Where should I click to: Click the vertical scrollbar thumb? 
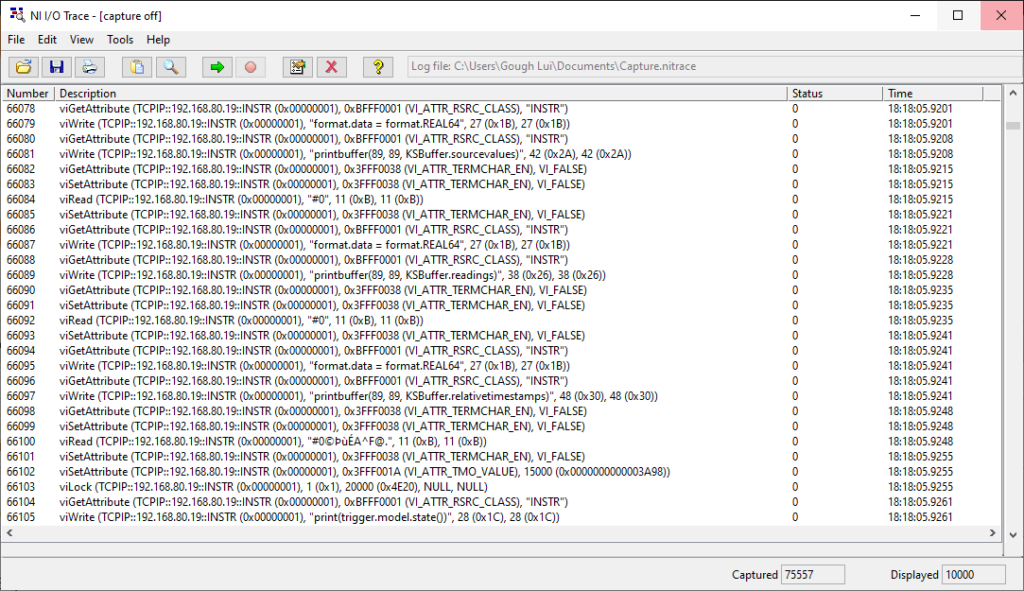(x=1013, y=126)
